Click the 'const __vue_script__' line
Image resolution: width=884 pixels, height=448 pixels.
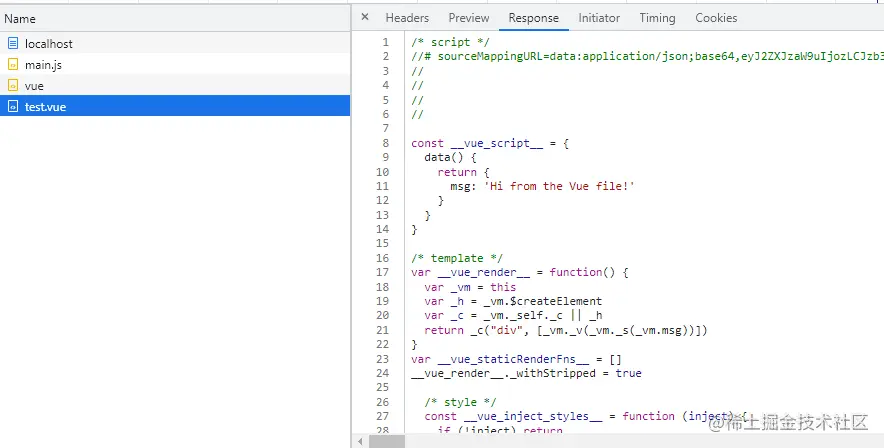tap(489, 143)
